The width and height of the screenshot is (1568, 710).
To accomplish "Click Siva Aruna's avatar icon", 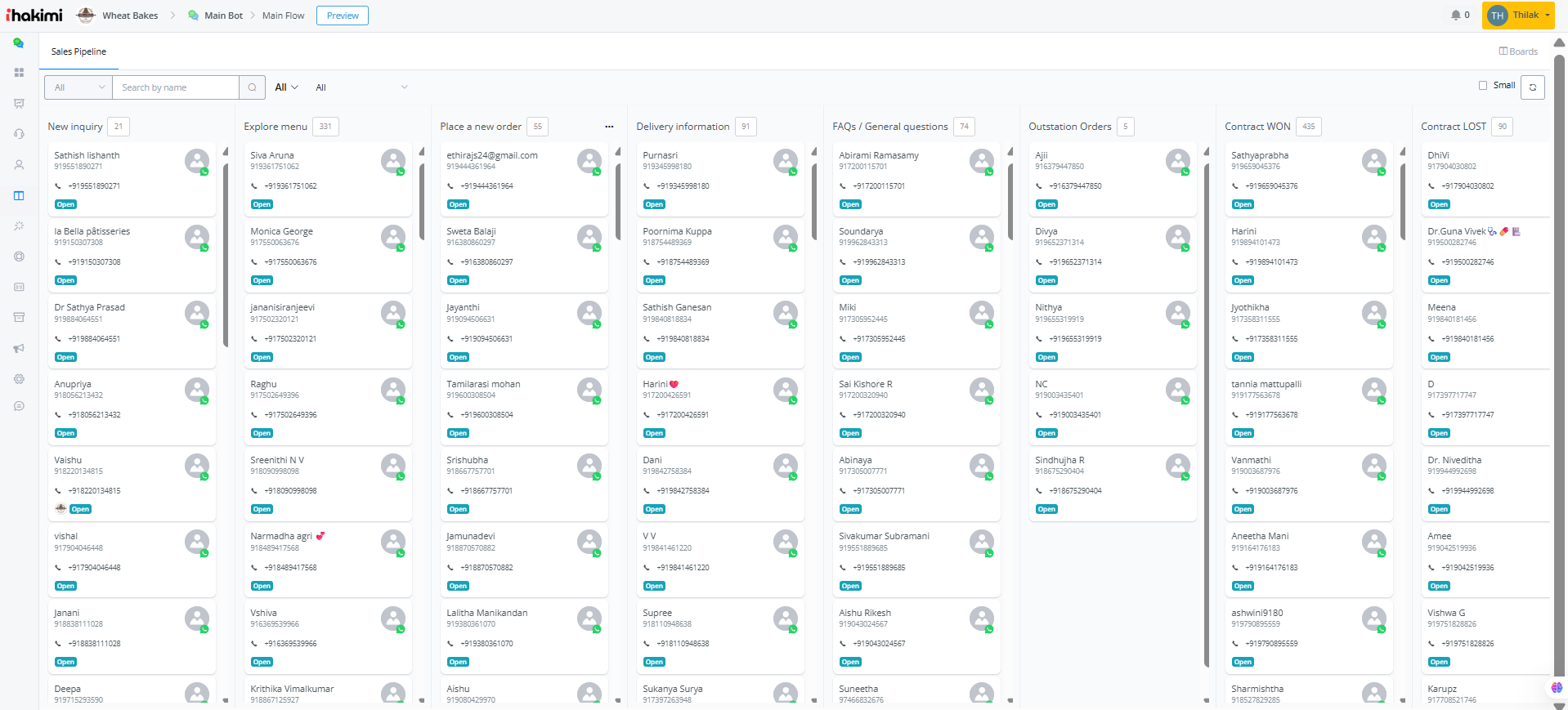I will pyautogui.click(x=393, y=161).
